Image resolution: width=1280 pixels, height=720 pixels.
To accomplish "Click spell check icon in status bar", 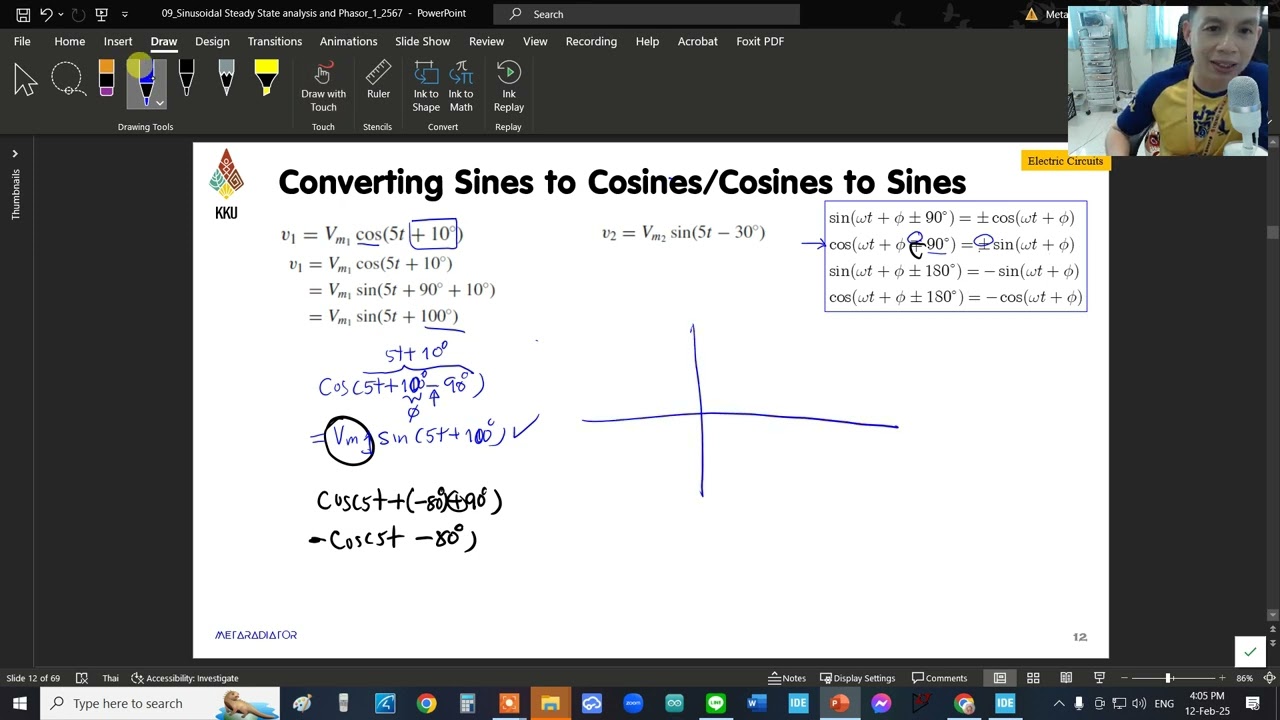I will [x=81, y=678].
